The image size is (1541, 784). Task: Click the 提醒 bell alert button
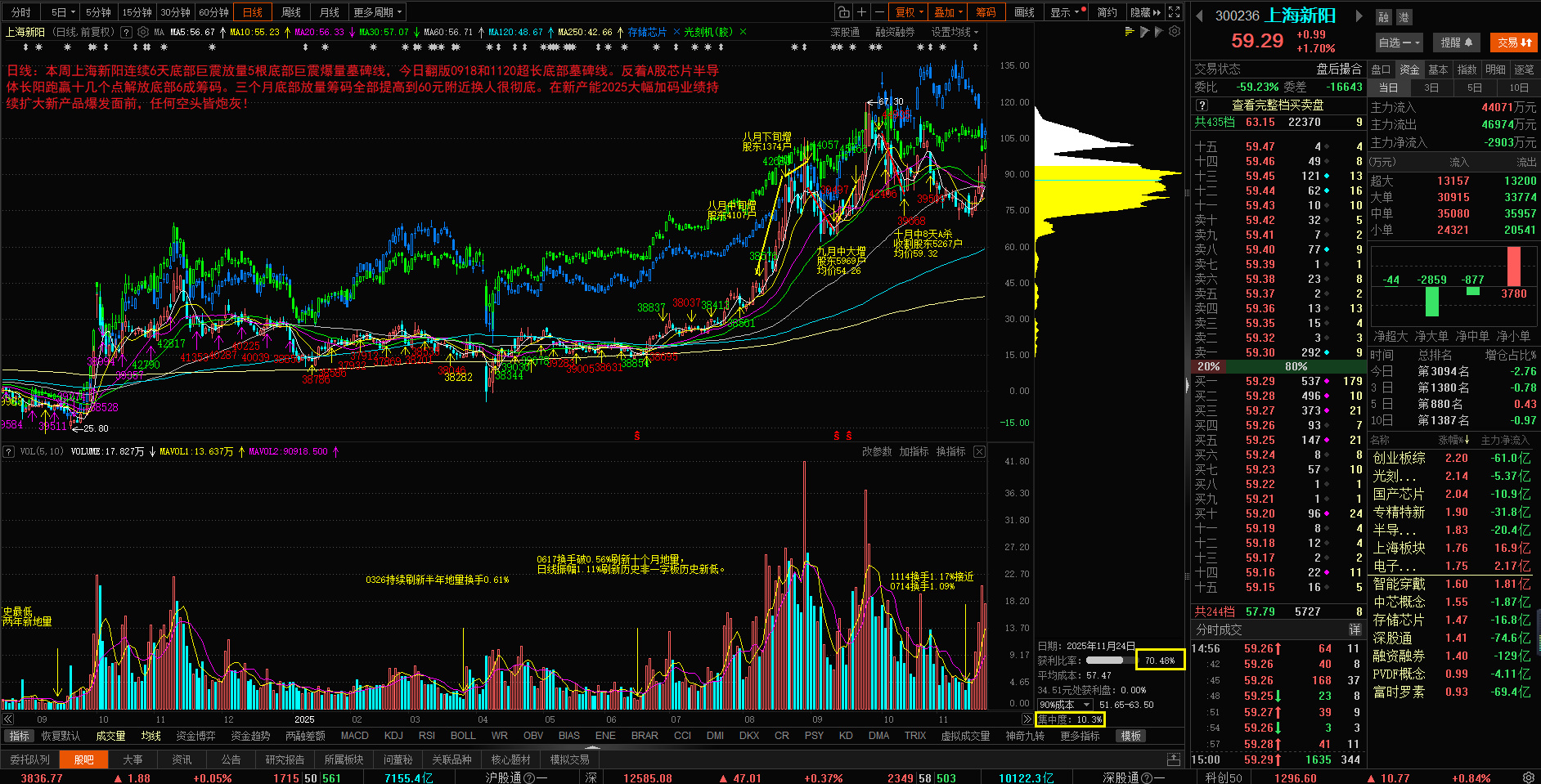[x=1456, y=43]
